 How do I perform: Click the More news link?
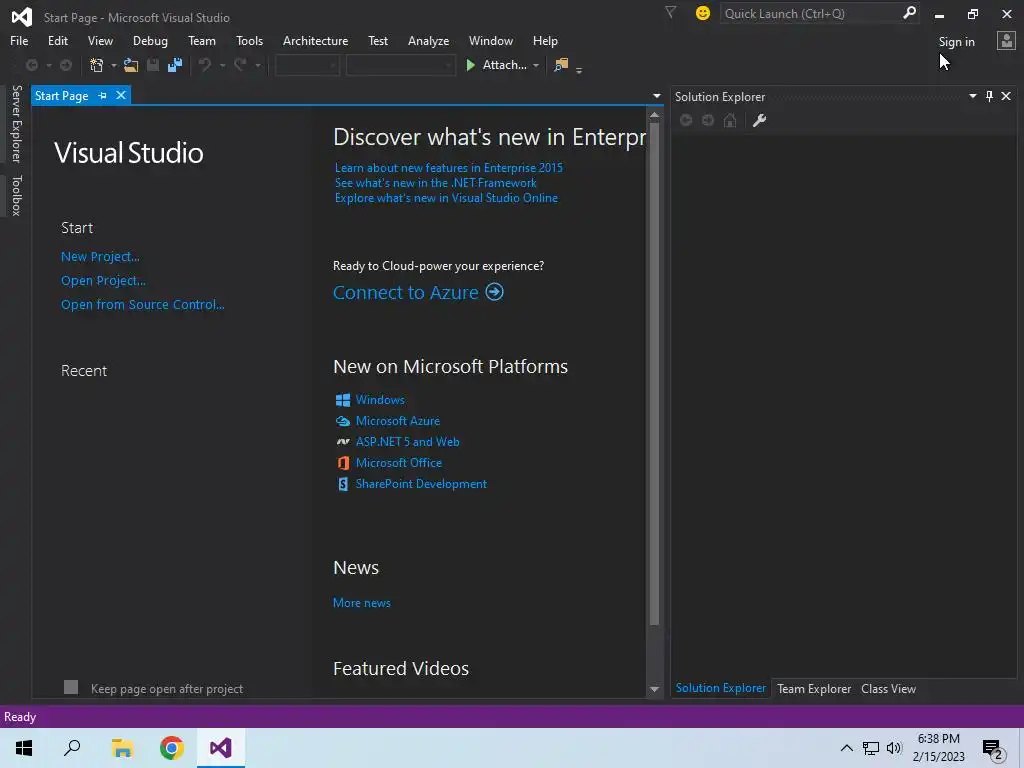pos(362,603)
